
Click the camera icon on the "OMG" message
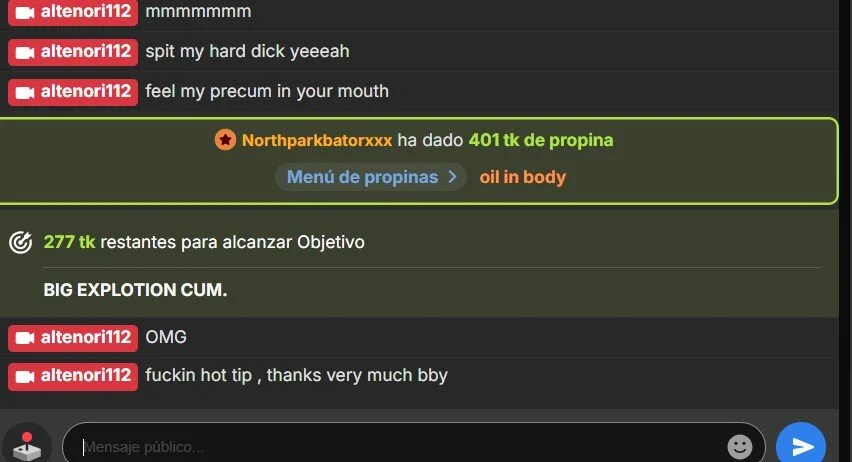pyautogui.click(x=24, y=338)
